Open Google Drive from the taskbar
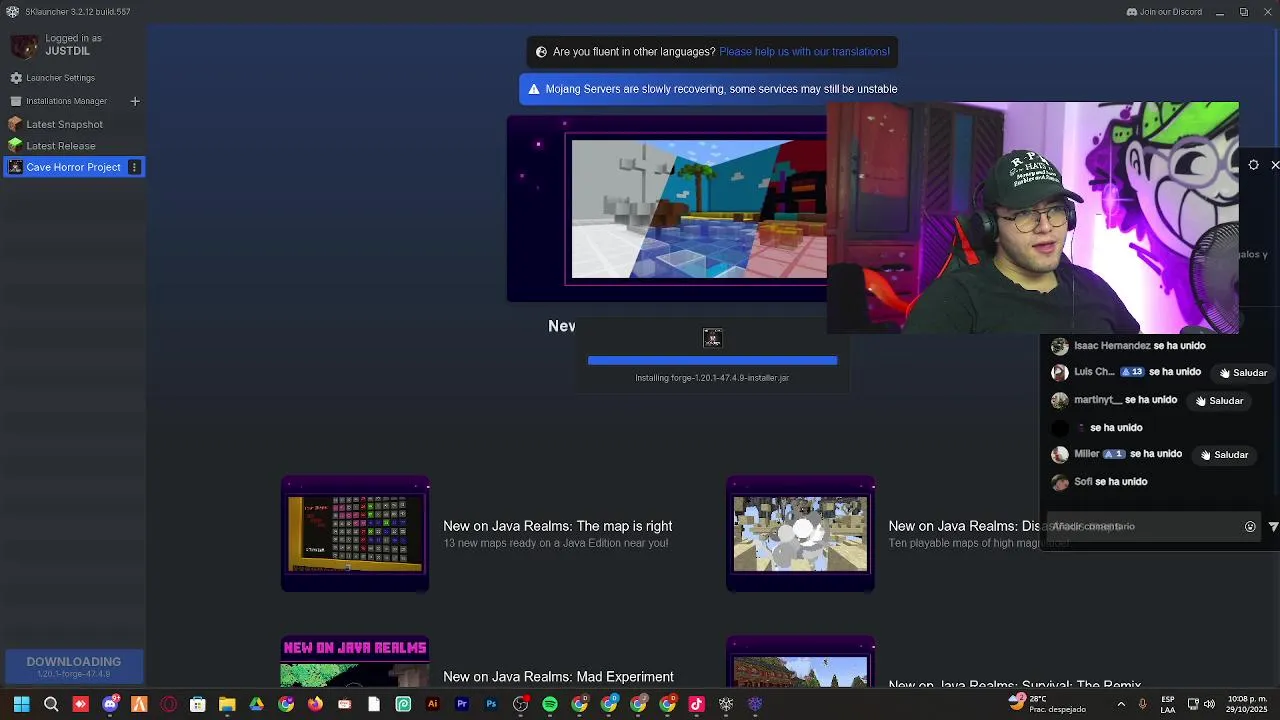 pyautogui.click(x=257, y=704)
